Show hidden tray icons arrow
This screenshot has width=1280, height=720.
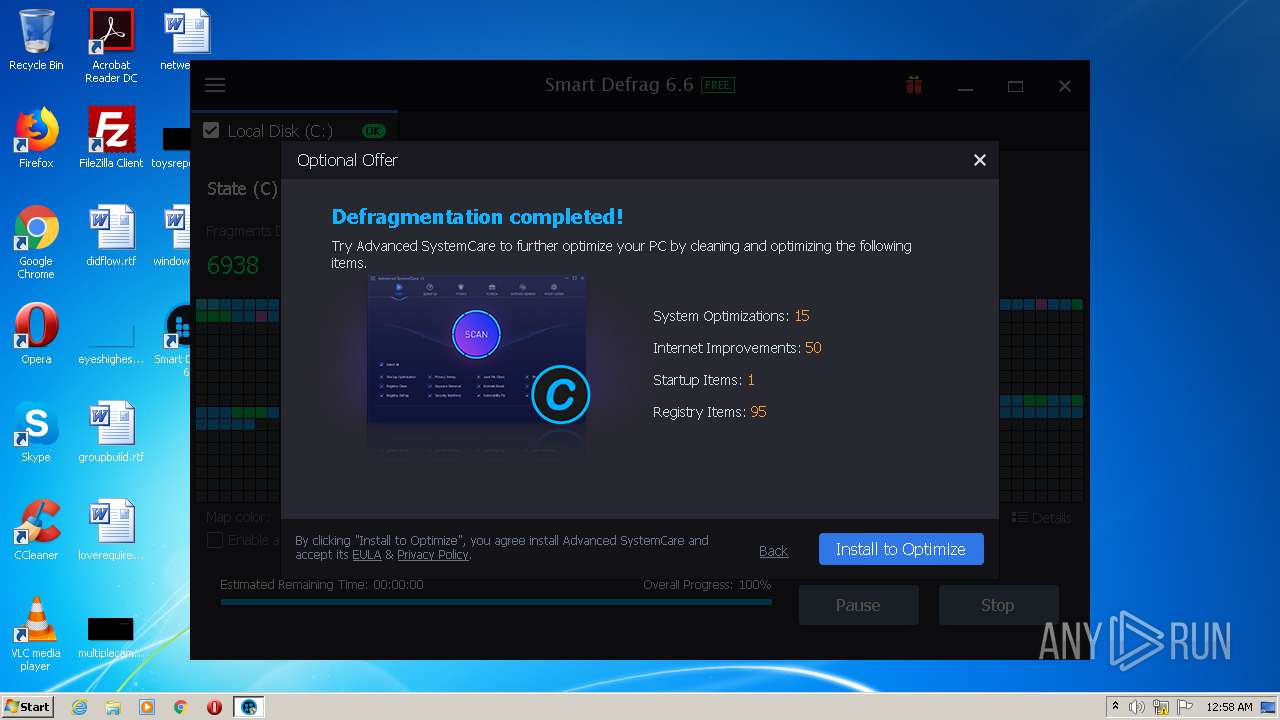pos(1115,706)
